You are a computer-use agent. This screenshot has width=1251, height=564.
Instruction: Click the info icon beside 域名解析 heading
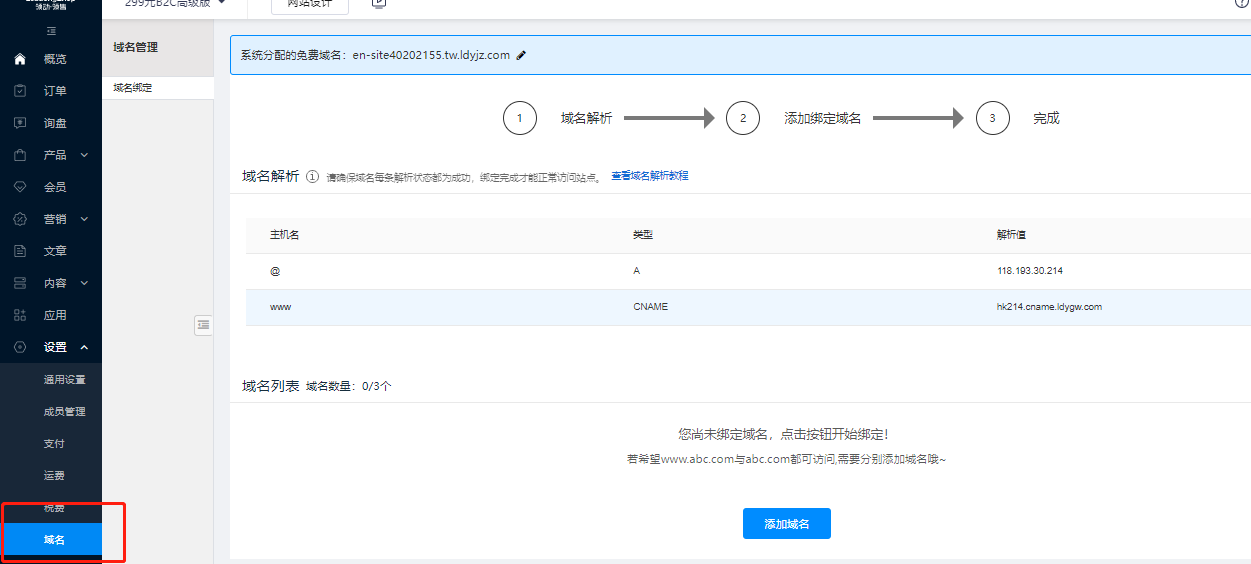312,176
